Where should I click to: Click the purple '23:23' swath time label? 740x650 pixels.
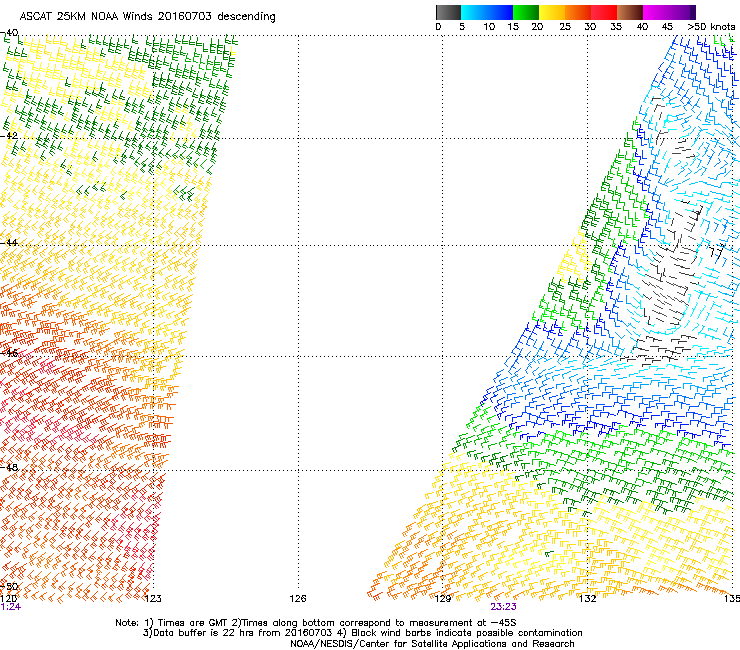503,607
